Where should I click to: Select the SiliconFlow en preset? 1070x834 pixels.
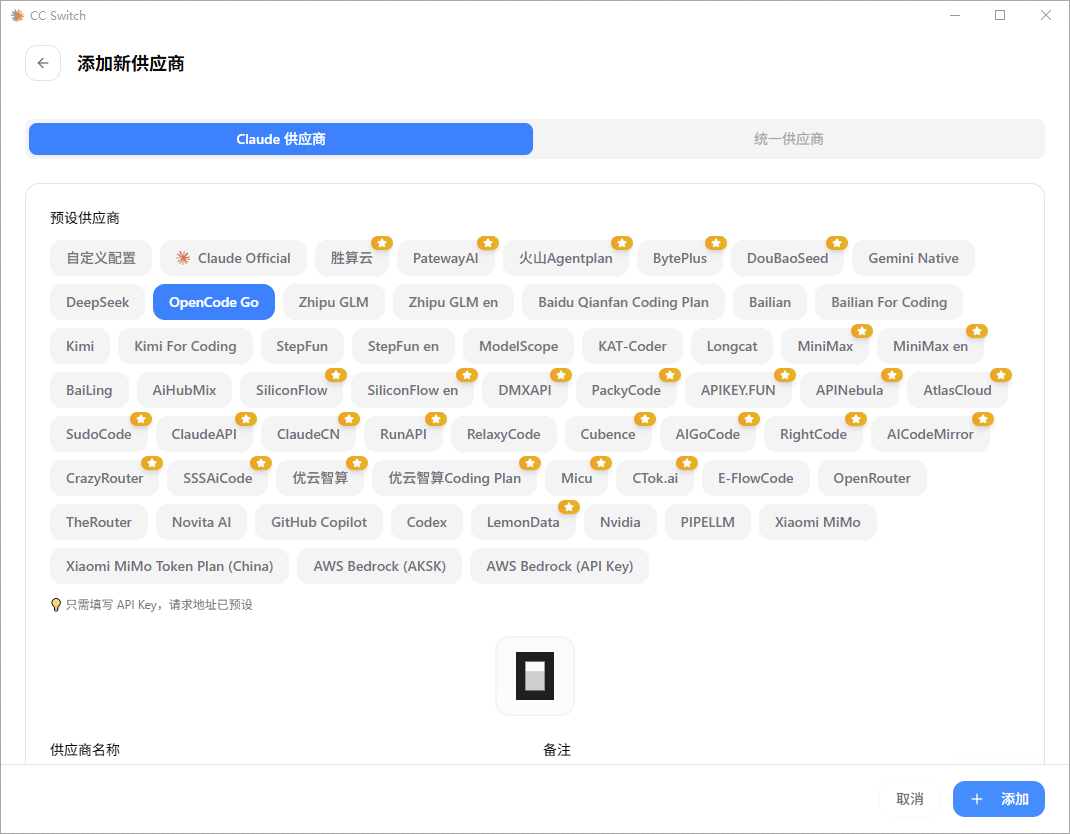click(412, 390)
